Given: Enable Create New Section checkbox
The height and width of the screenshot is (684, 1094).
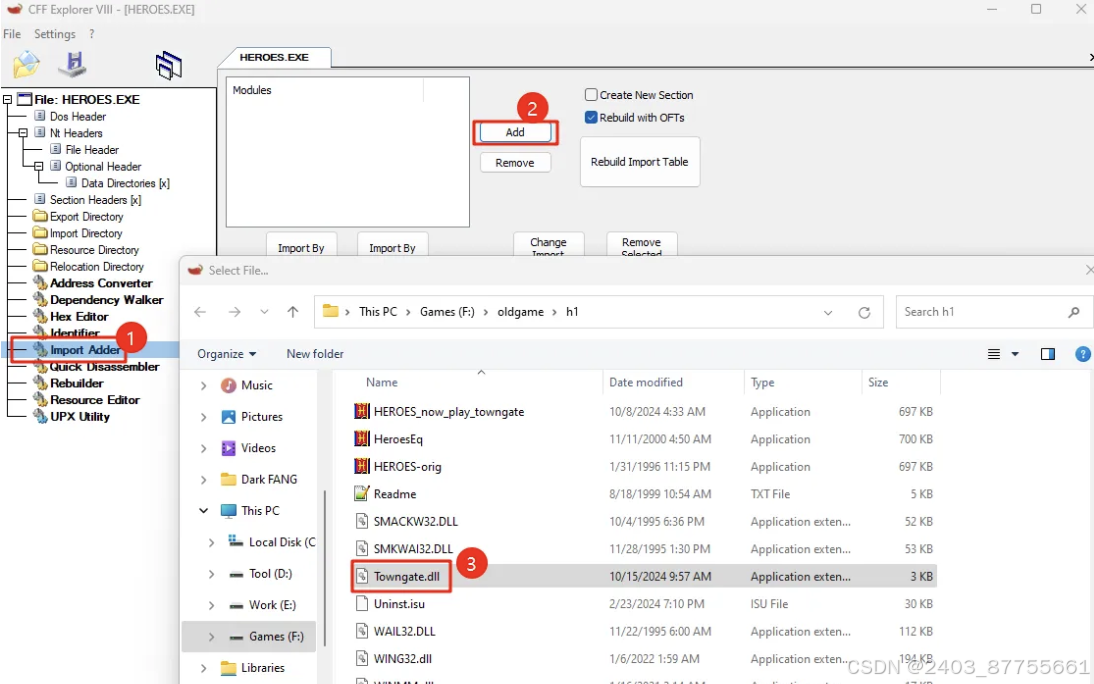Looking at the screenshot, I should (x=591, y=94).
